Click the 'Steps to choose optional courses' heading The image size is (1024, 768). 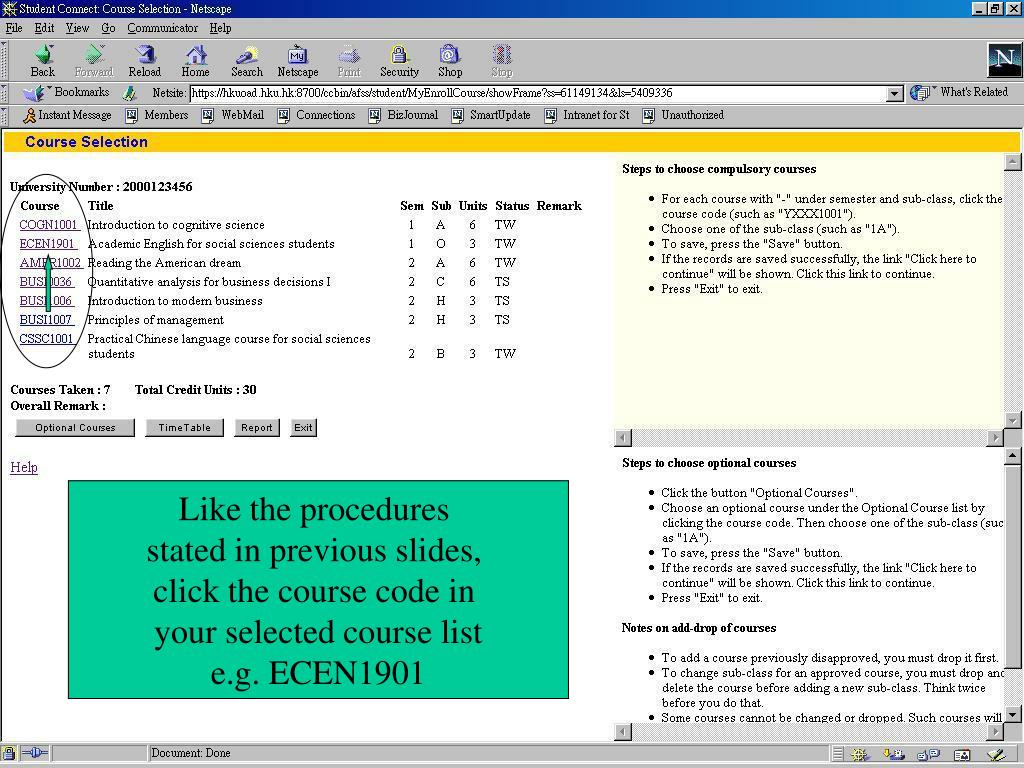coord(709,463)
